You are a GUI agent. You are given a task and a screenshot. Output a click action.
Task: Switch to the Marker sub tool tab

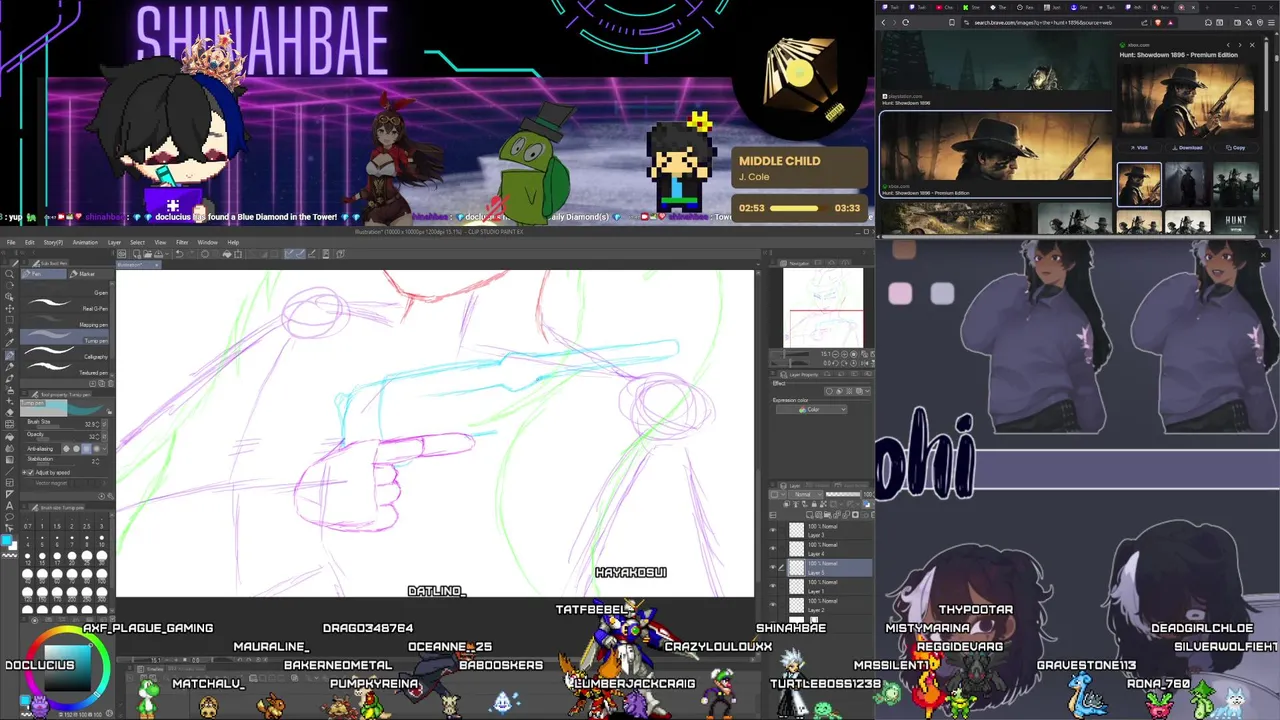[x=90, y=274]
